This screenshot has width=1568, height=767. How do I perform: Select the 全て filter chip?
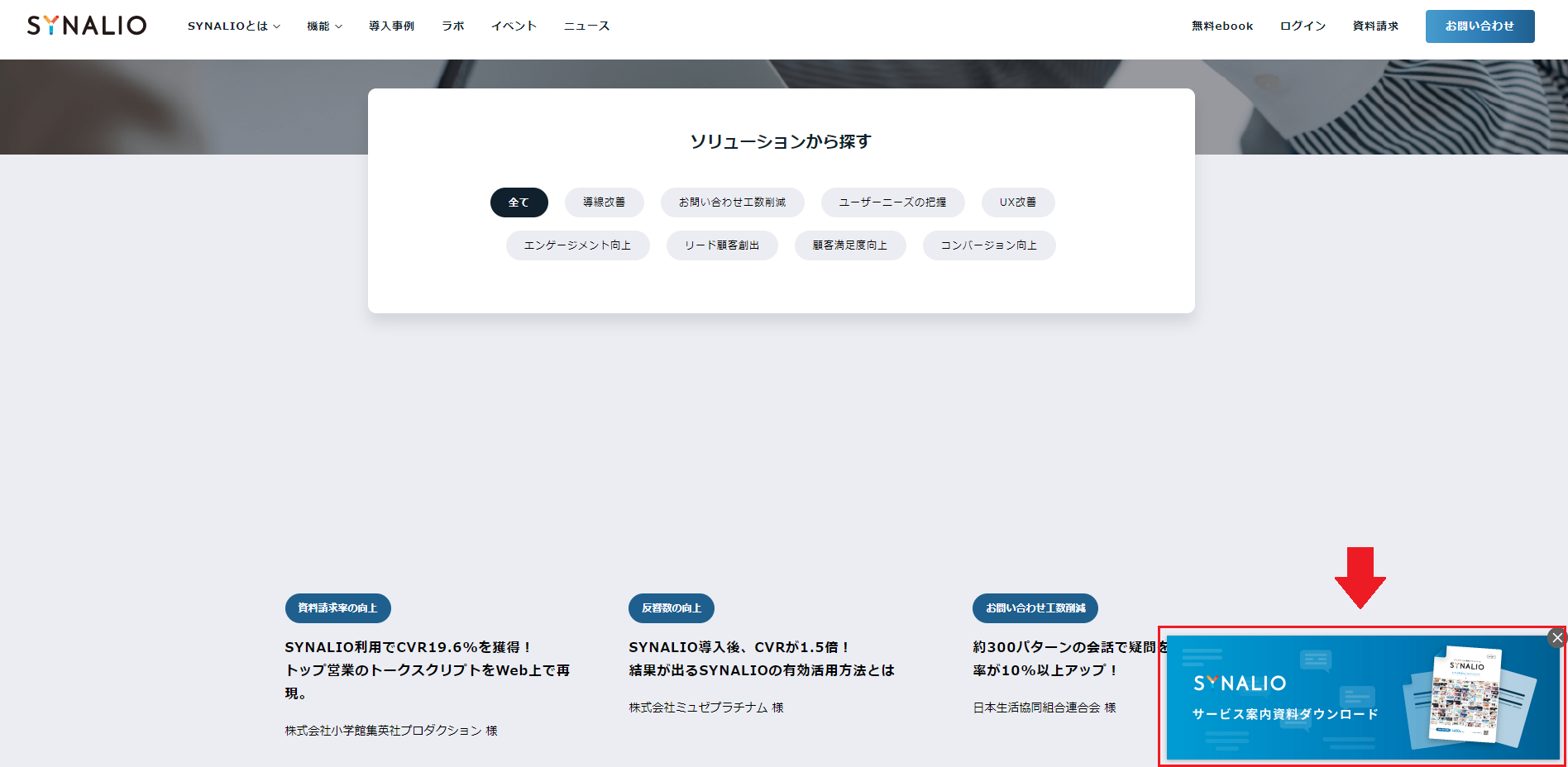pos(519,202)
